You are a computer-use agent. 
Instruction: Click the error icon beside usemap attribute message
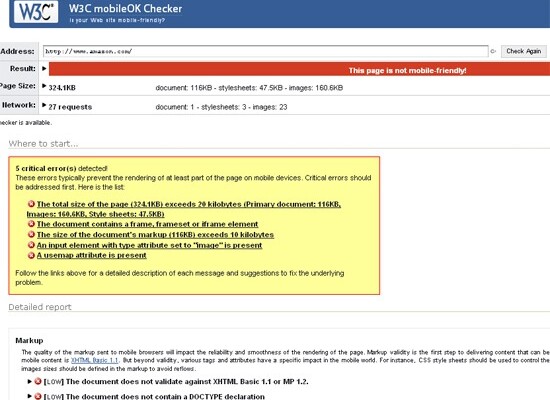pyautogui.click(x=31, y=255)
